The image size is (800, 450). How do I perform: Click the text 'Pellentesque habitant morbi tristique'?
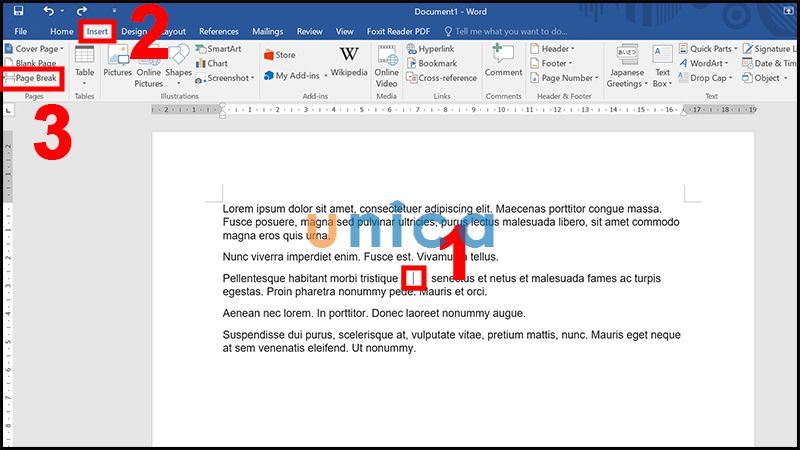coord(310,279)
